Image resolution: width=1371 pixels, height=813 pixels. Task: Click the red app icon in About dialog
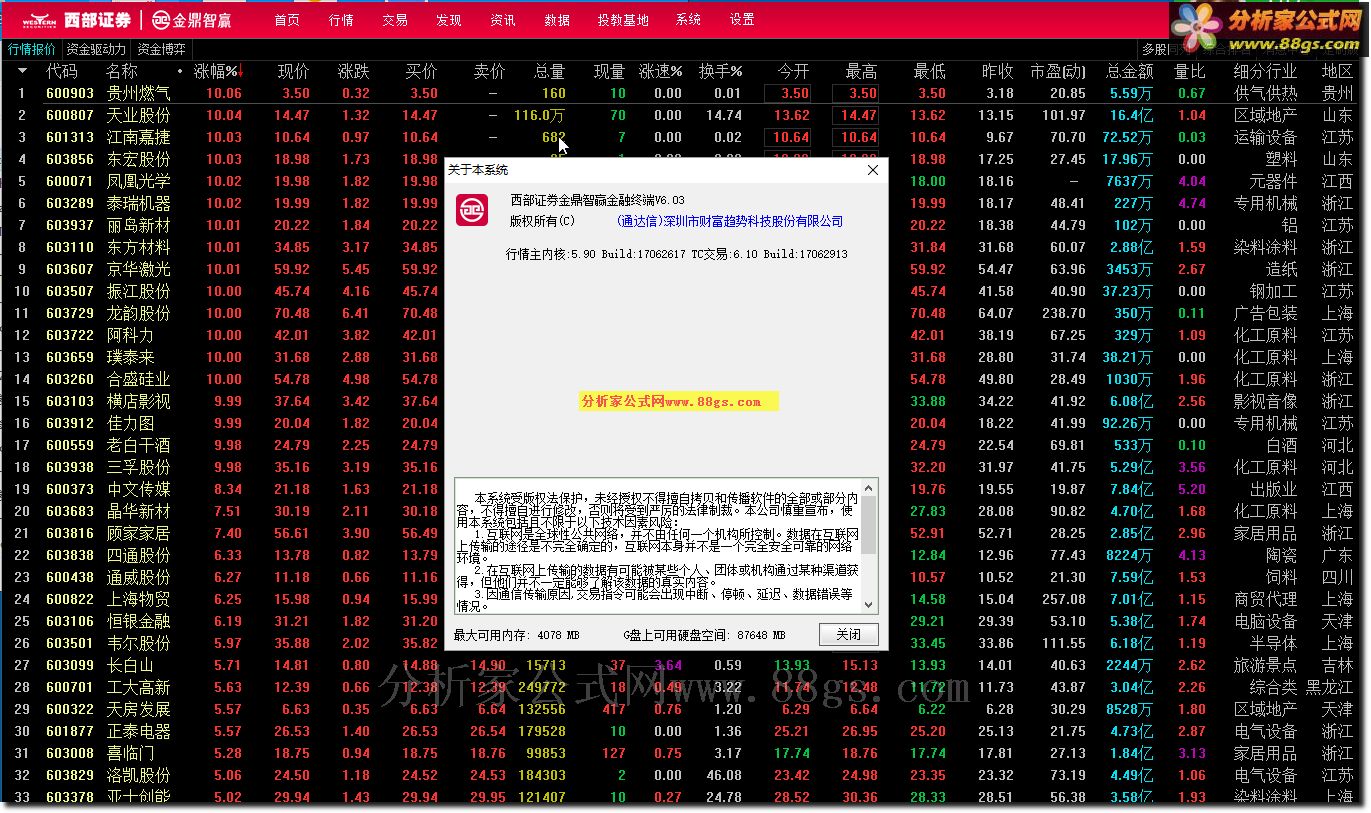[472, 210]
